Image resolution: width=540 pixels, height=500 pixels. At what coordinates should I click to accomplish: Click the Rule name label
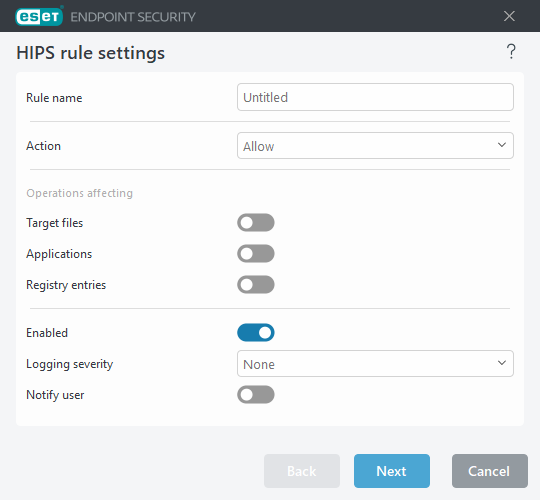pos(54,98)
